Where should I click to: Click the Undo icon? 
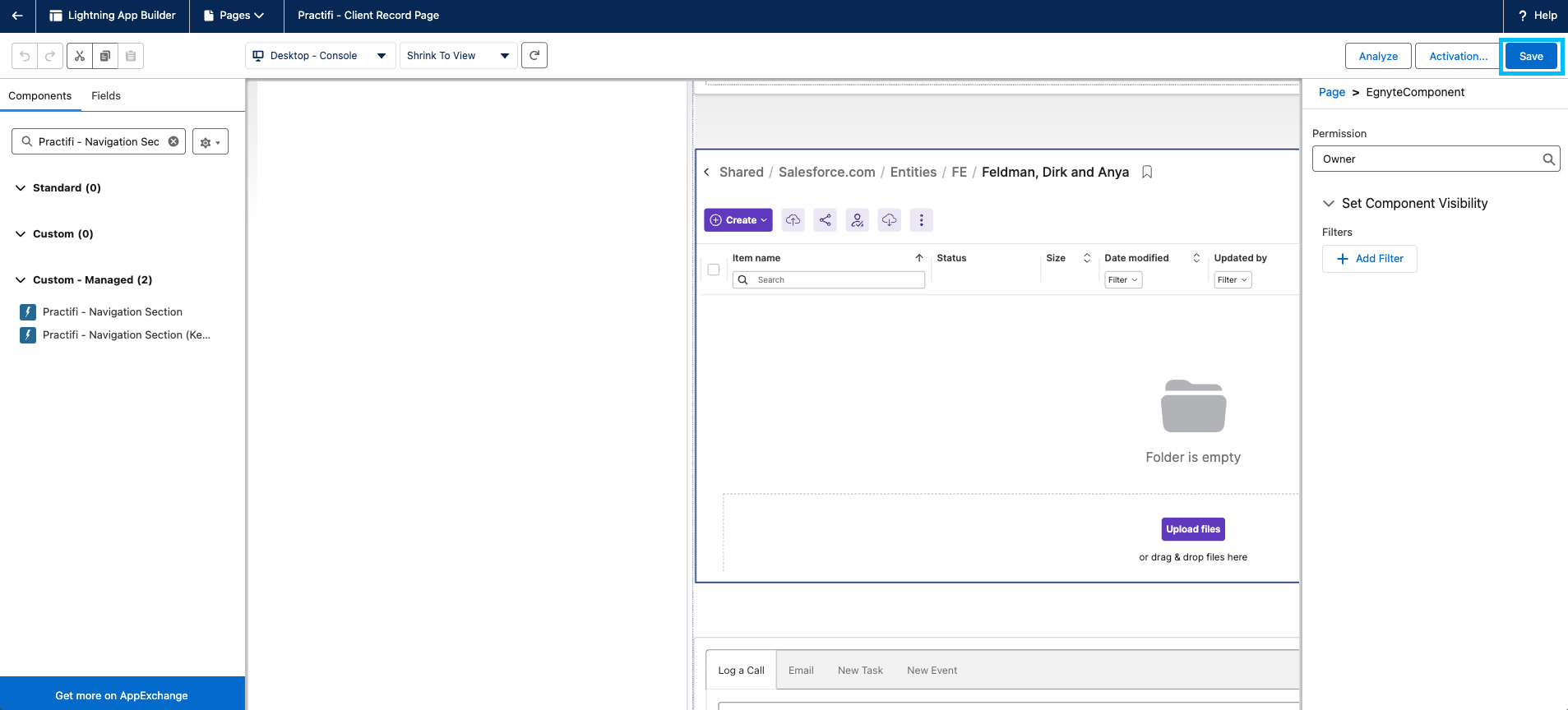click(25, 56)
